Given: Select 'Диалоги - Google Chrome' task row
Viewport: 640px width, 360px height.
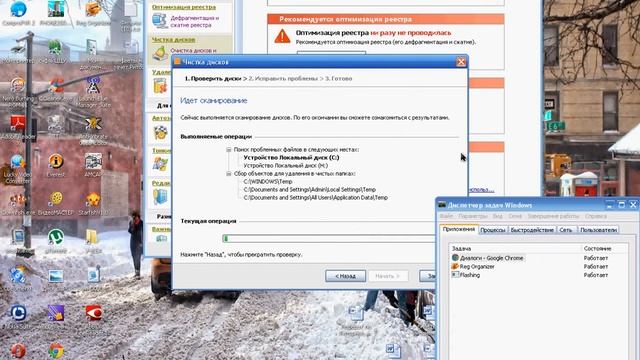Looking at the screenshot, I should (x=487, y=258).
